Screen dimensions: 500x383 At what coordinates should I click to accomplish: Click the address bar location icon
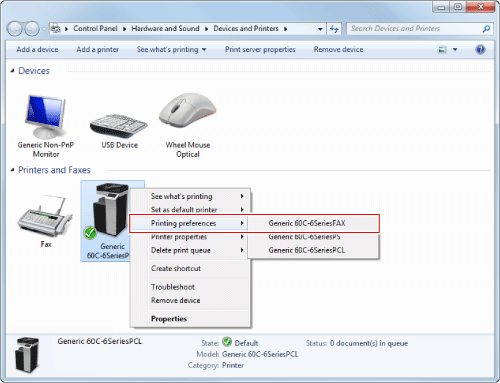pyautogui.click(x=56, y=29)
